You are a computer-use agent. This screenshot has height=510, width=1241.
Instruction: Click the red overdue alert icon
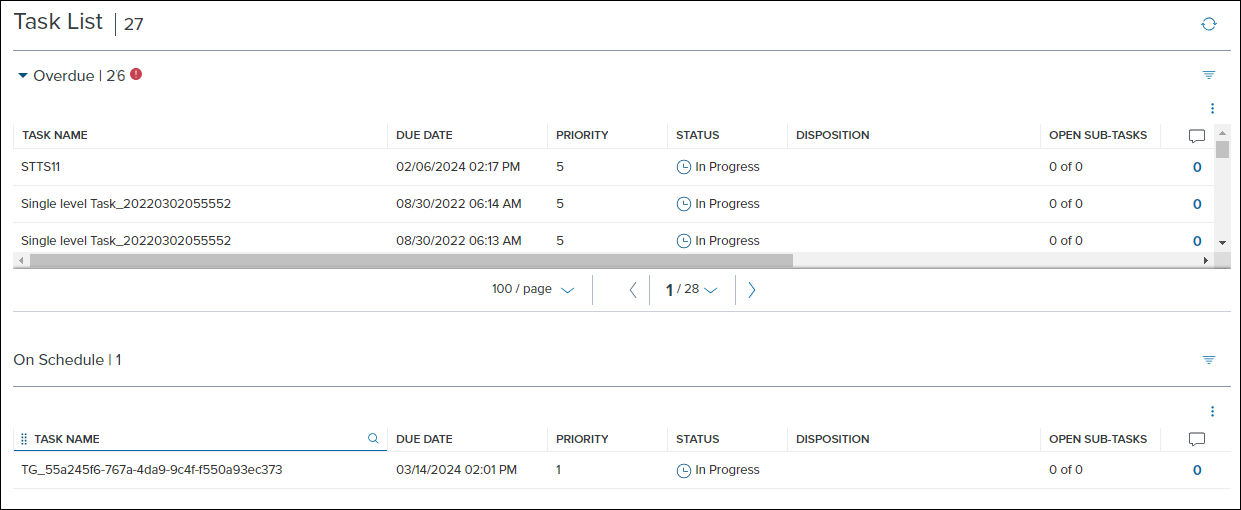(x=136, y=74)
